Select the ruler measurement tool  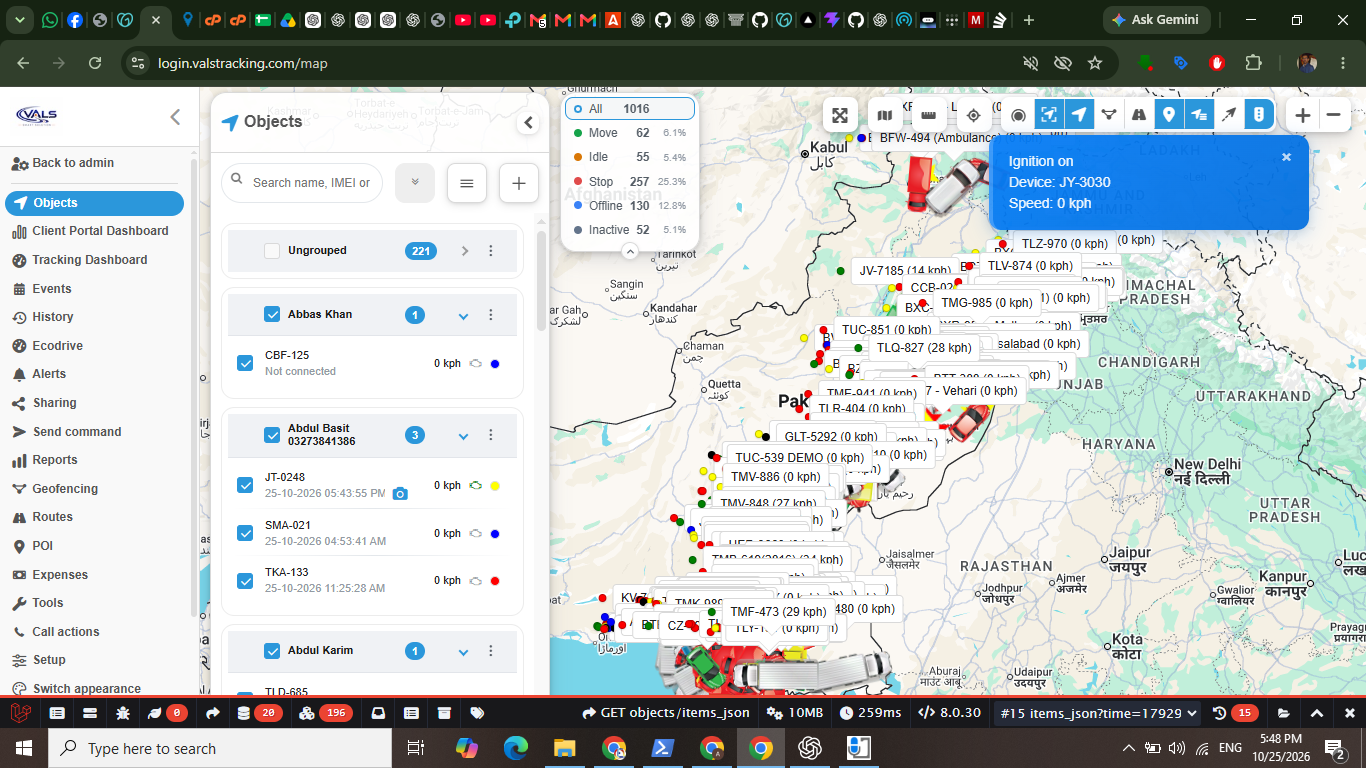pyautogui.click(x=929, y=115)
